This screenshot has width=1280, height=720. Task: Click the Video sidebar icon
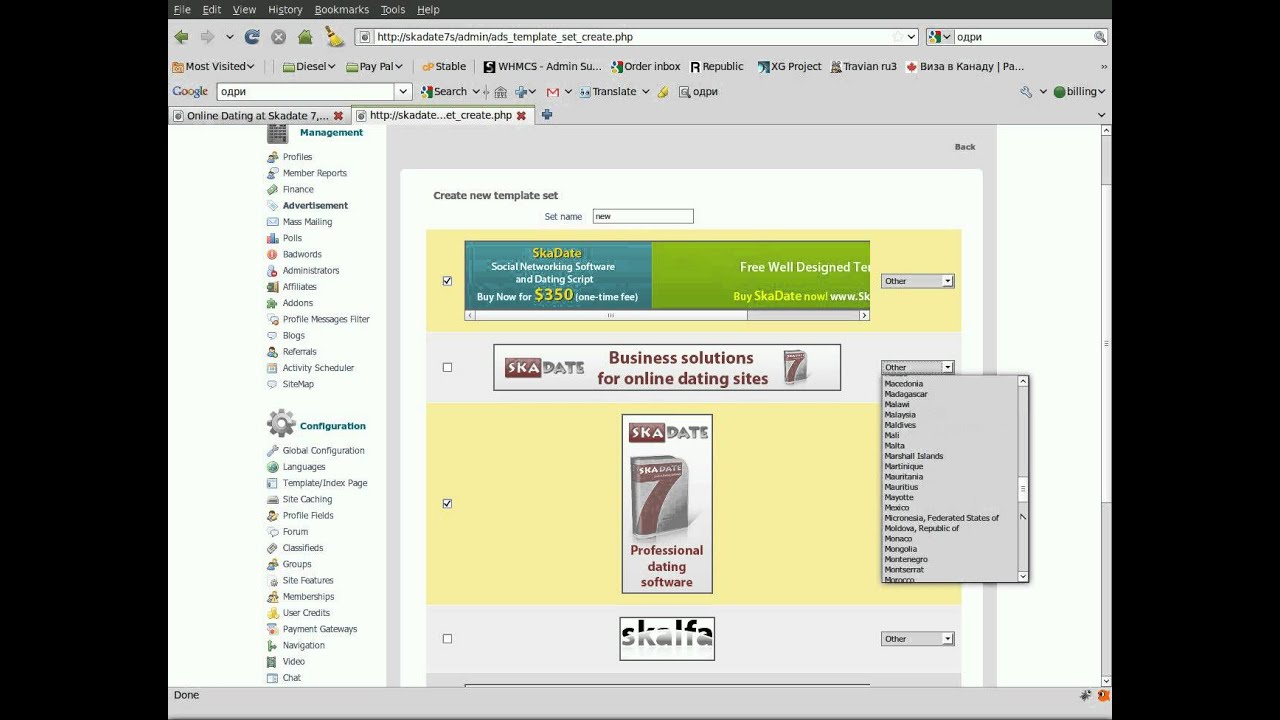pos(273,662)
